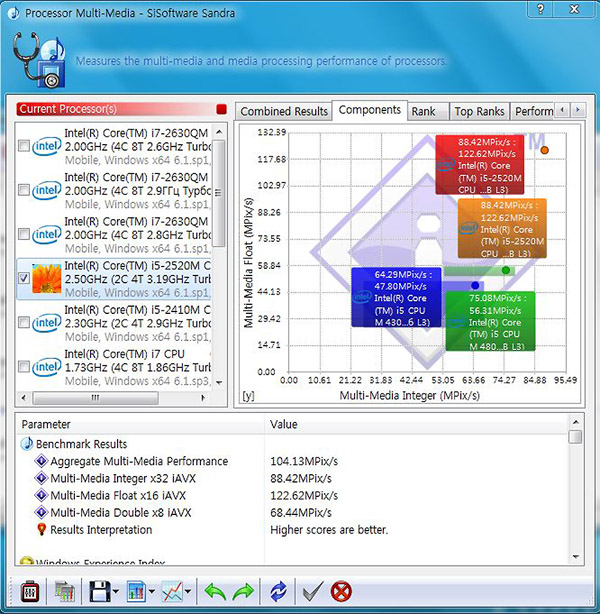Click the processor list vertical scrollbar thumb

point(219,193)
